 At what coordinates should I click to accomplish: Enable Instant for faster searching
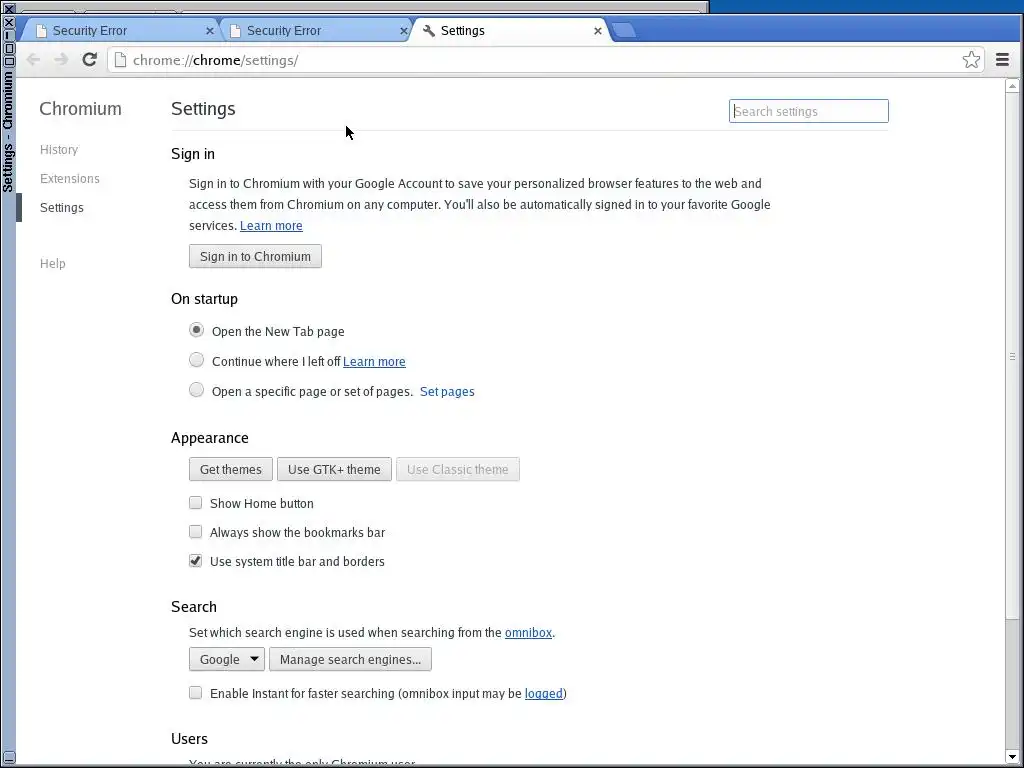click(195, 693)
